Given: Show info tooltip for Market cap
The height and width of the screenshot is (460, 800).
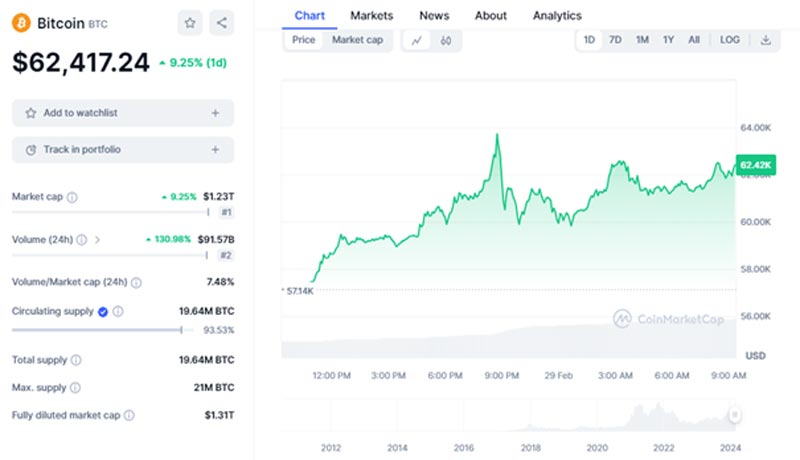Looking at the screenshot, I should [72, 197].
